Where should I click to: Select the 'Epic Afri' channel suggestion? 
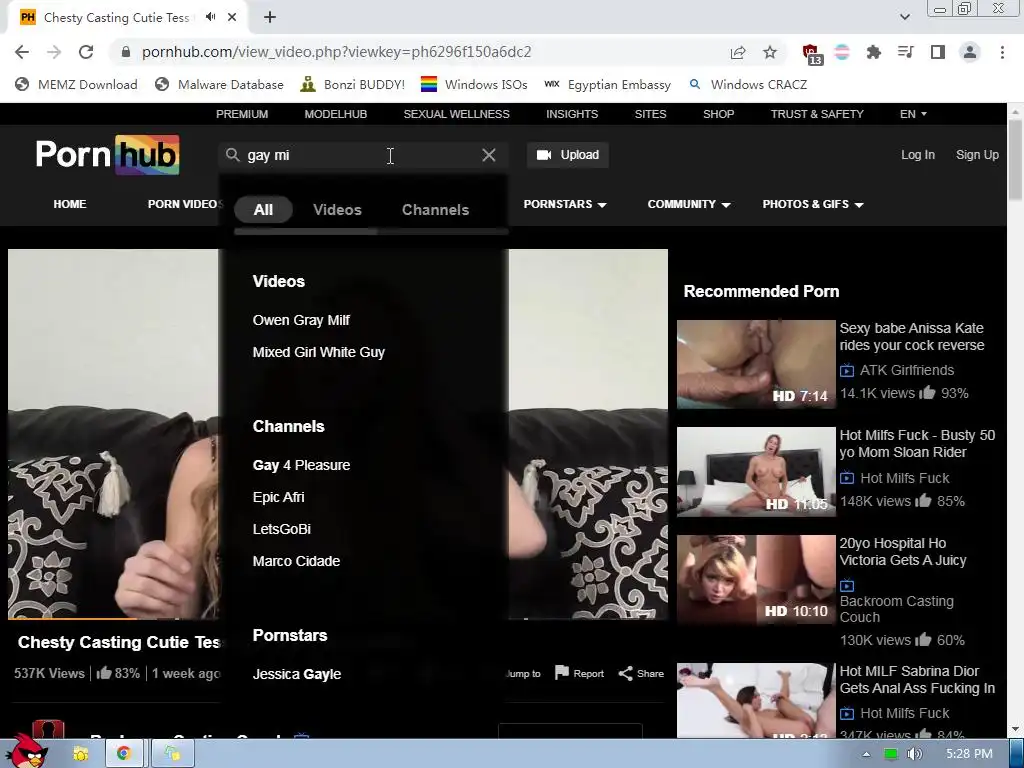click(278, 497)
